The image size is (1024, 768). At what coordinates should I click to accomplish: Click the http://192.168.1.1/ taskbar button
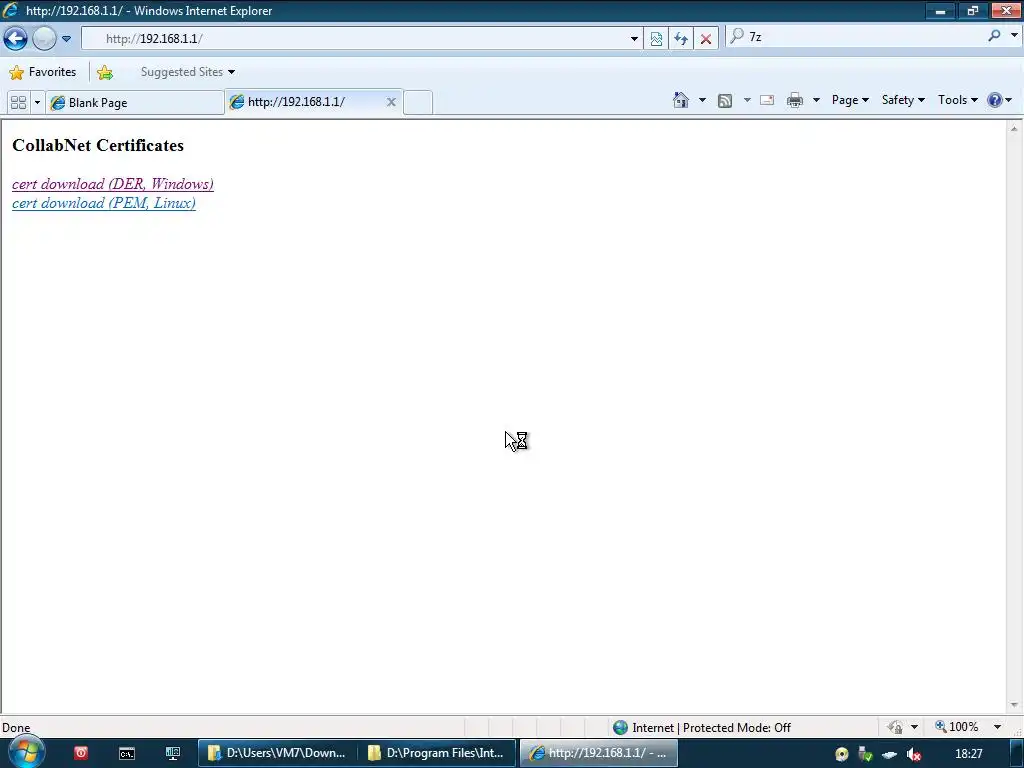tap(598, 753)
